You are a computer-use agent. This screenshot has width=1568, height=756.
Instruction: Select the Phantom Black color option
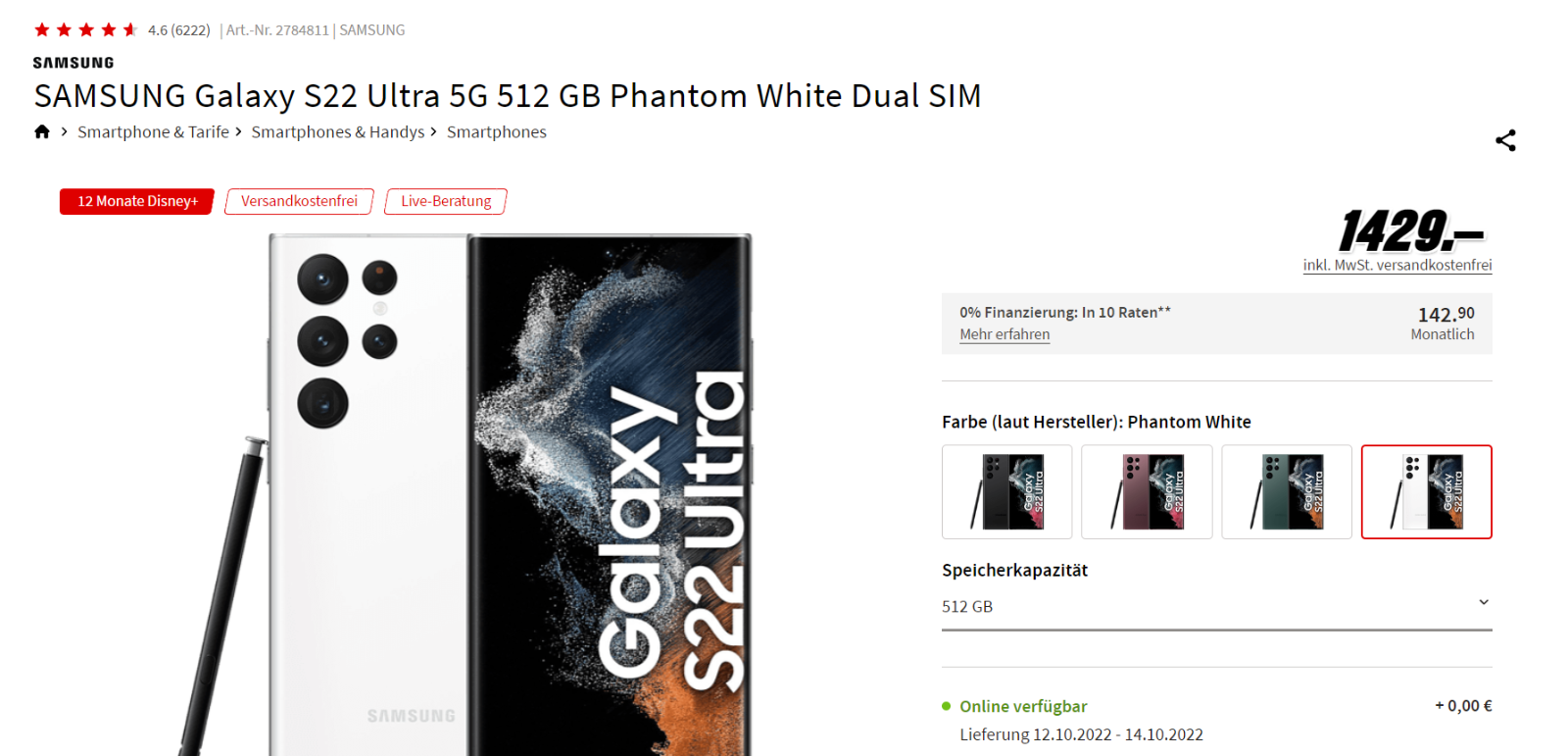[x=1007, y=492]
